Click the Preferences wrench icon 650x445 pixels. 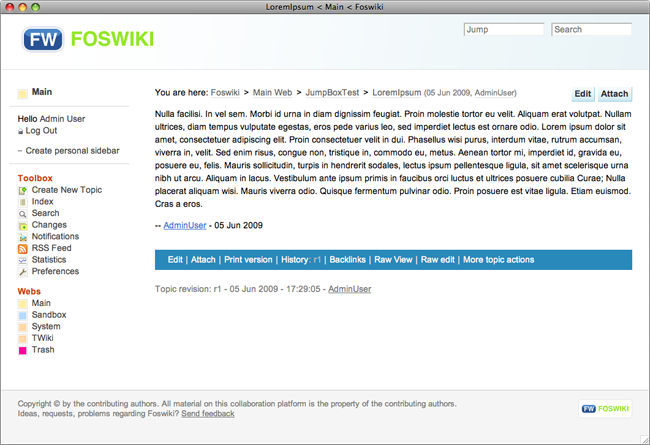click(23, 272)
